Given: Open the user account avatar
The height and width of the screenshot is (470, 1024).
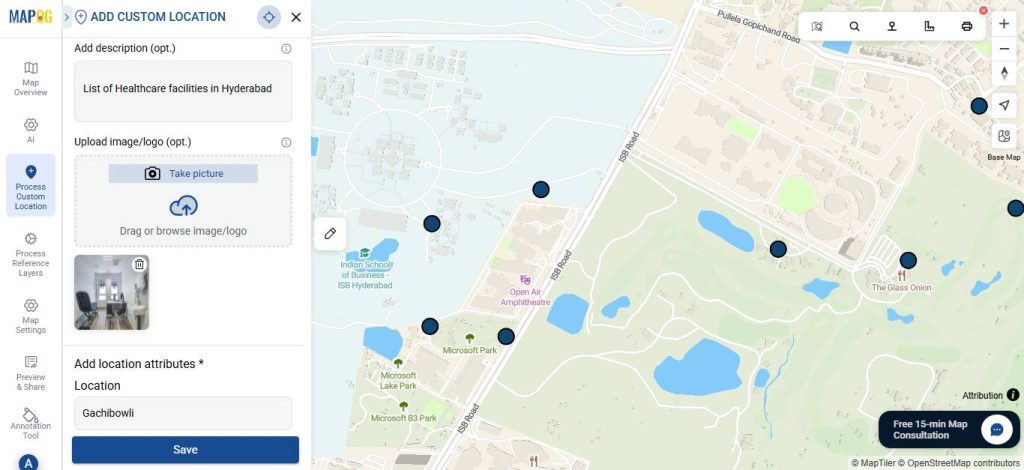Looking at the screenshot, I should coord(27,462).
